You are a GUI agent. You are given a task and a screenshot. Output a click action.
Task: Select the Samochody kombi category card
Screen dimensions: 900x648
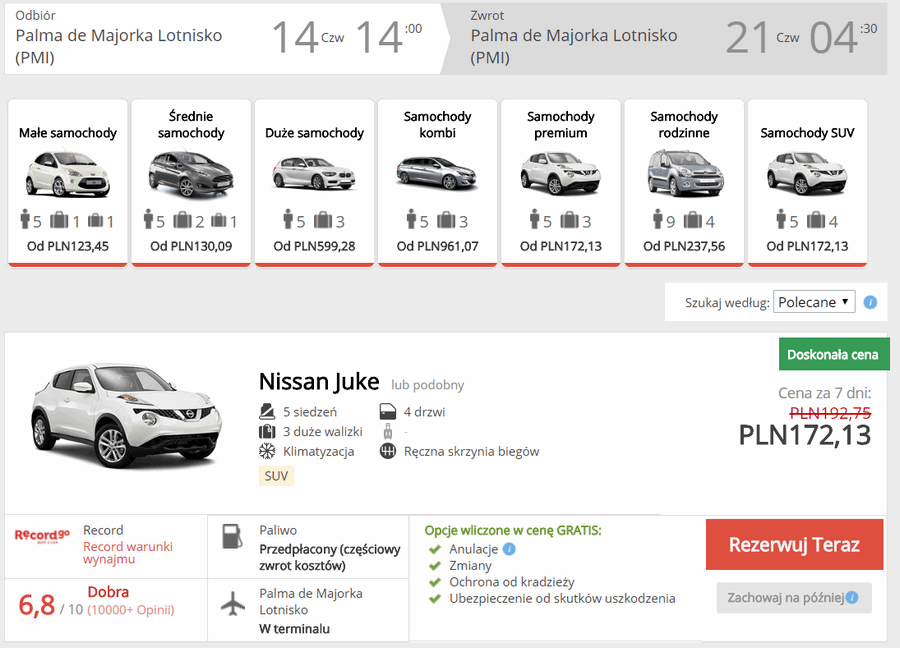(437, 183)
